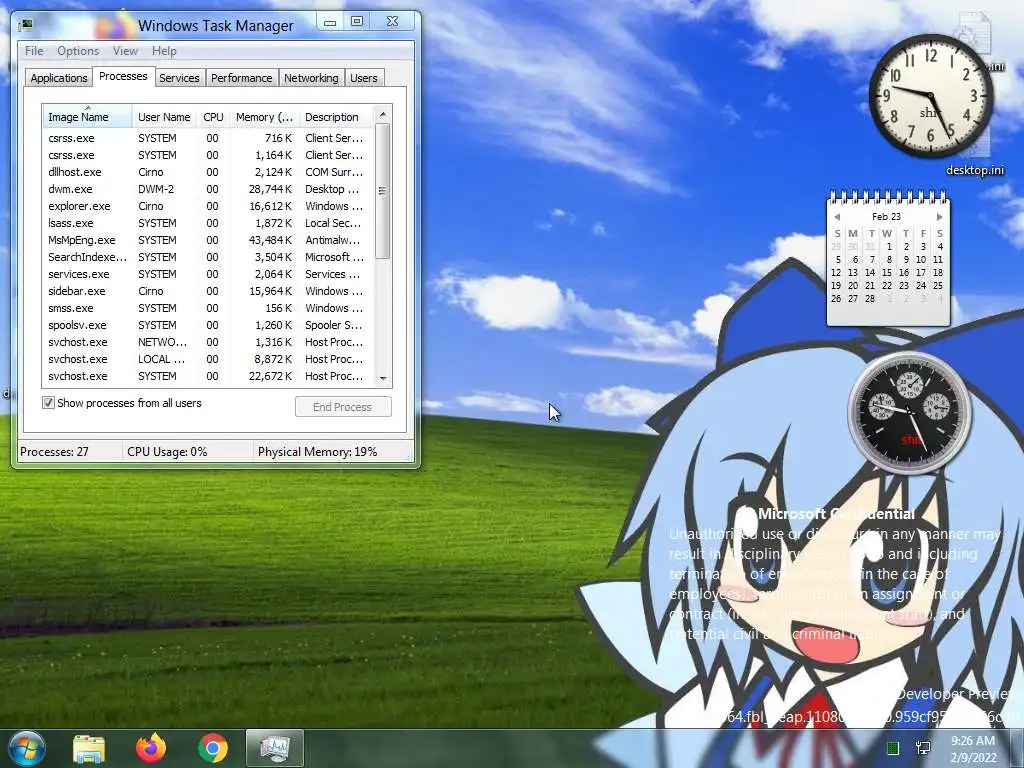
Task: Select the spoolsv.exe process row
Action: point(208,325)
